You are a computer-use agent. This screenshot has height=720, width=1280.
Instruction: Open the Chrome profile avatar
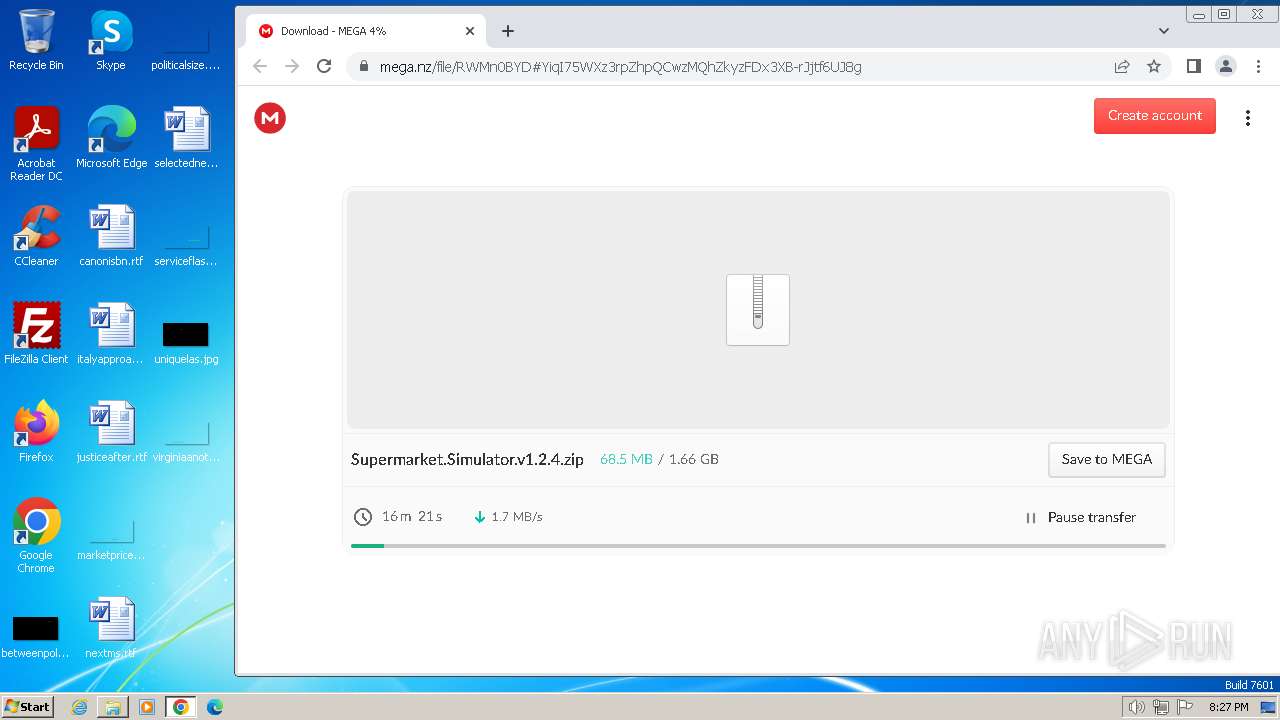[x=1226, y=66]
